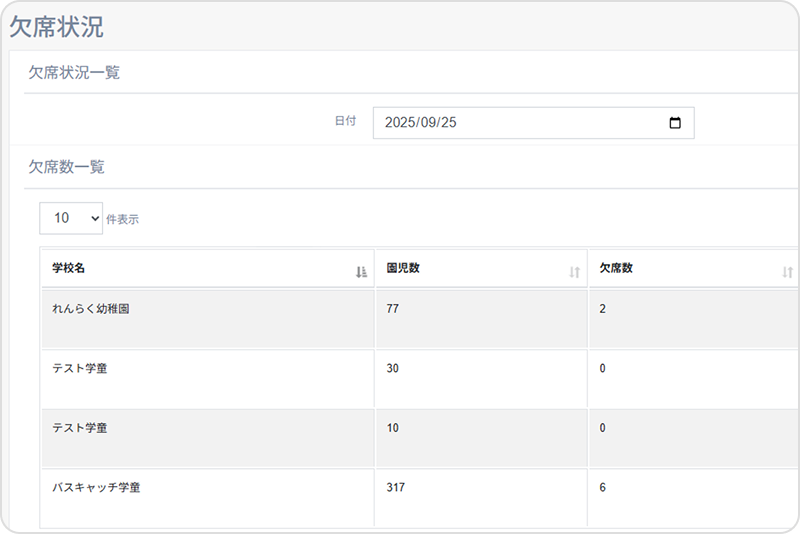Click the sort icon in 欠席数 column
Viewport: 800px width, 534px height.
click(x=787, y=272)
